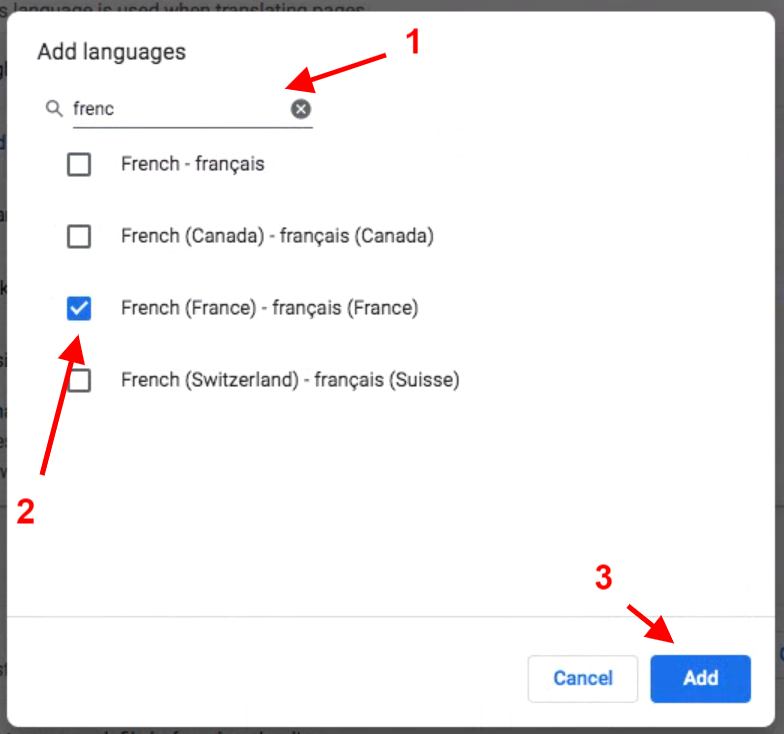Clear the search text with X icon
The height and width of the screenshot is (734, 784).
pos(301,109)
